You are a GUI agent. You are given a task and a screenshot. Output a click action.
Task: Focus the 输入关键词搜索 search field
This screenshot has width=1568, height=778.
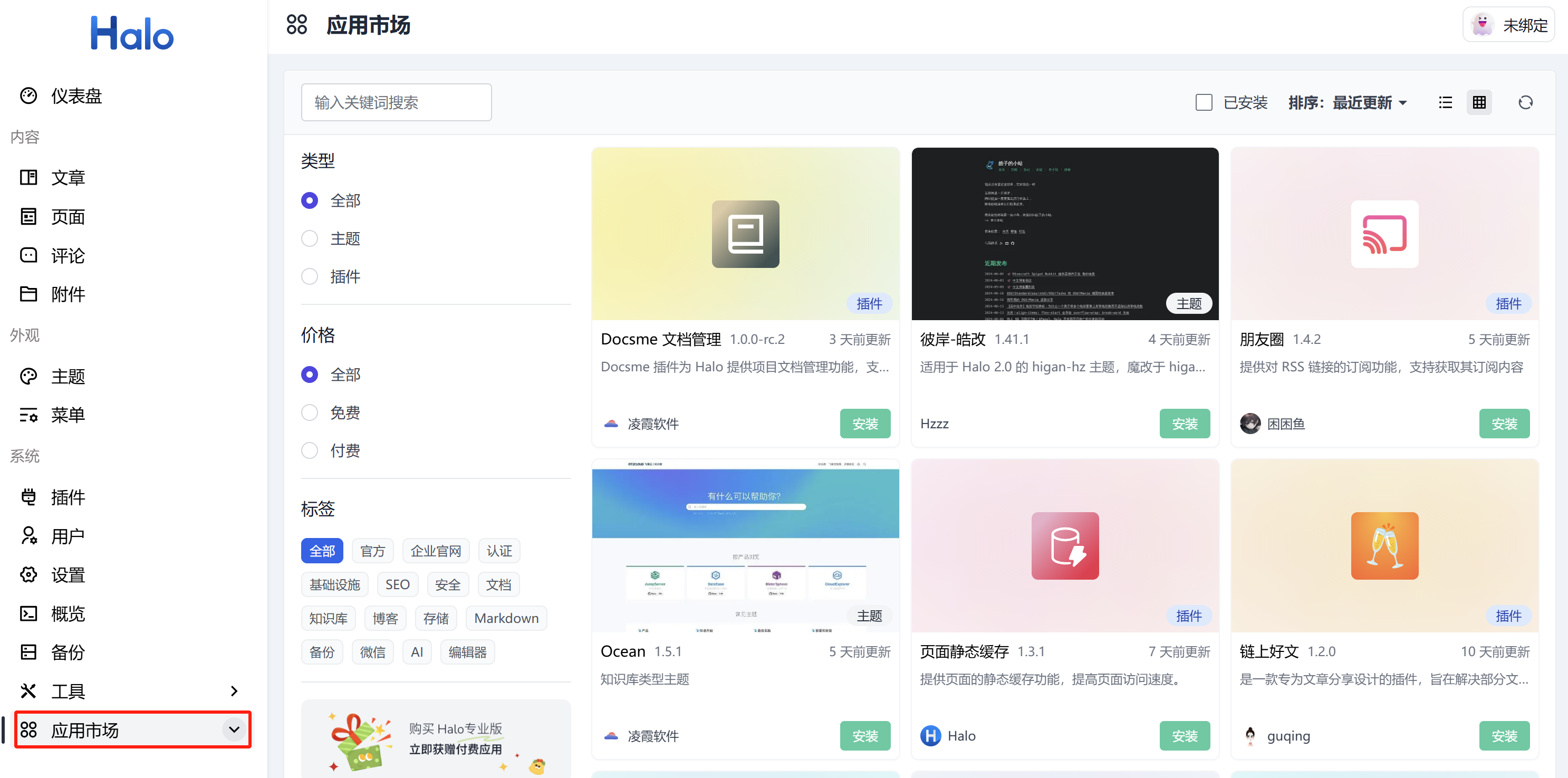point(396,102)
